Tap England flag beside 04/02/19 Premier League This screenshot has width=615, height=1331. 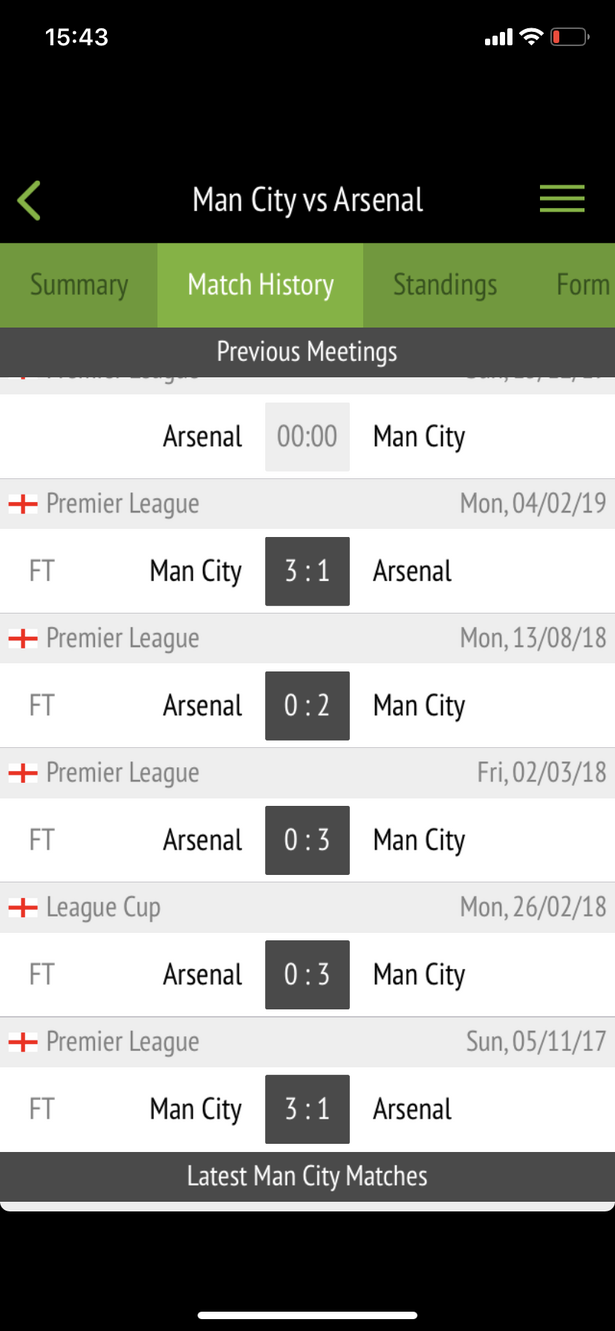(x=22, y=504)
